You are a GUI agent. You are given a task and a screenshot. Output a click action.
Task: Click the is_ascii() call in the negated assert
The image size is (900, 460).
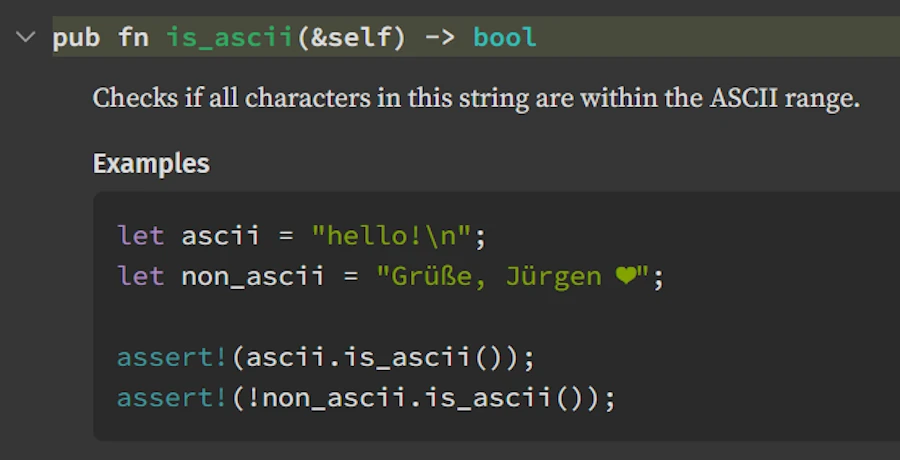502,397
